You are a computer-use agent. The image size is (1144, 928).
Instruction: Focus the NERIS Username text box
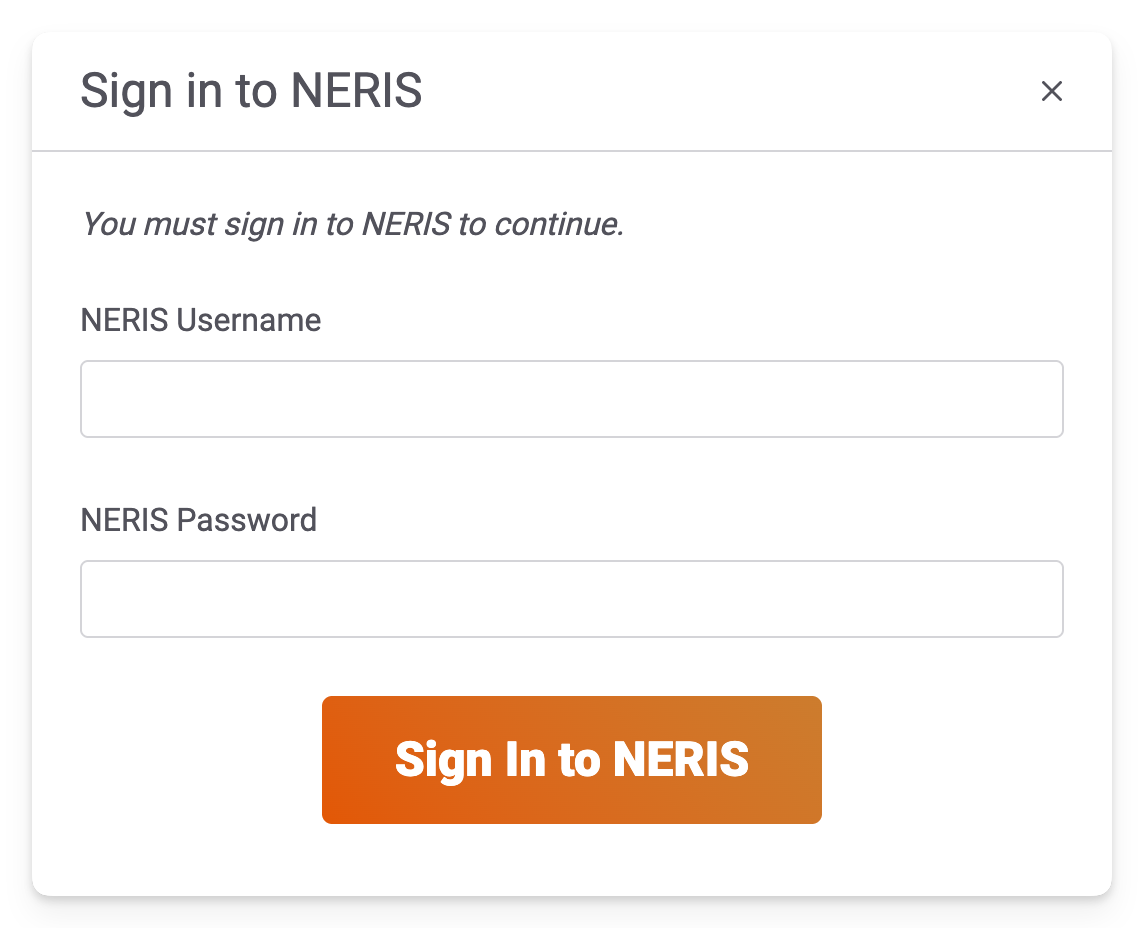(x=571, y=399)
